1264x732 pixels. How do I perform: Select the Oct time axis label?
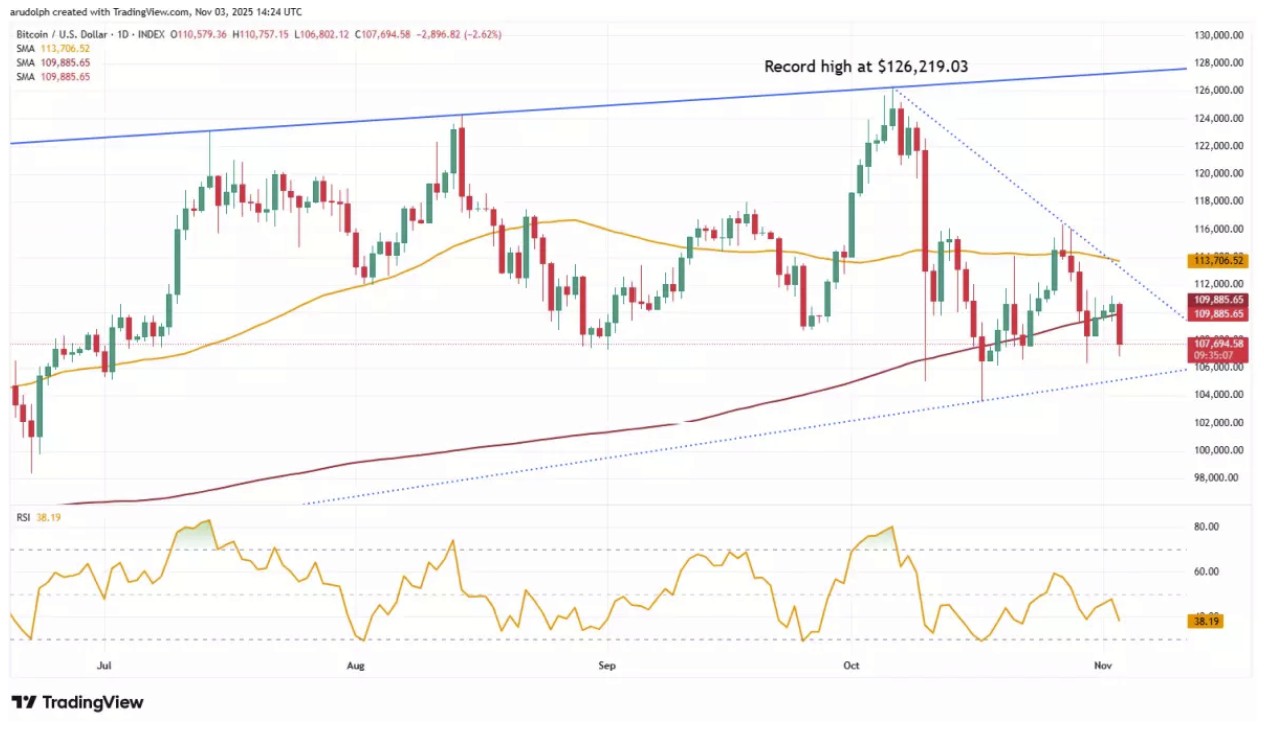tap(852, 664)
